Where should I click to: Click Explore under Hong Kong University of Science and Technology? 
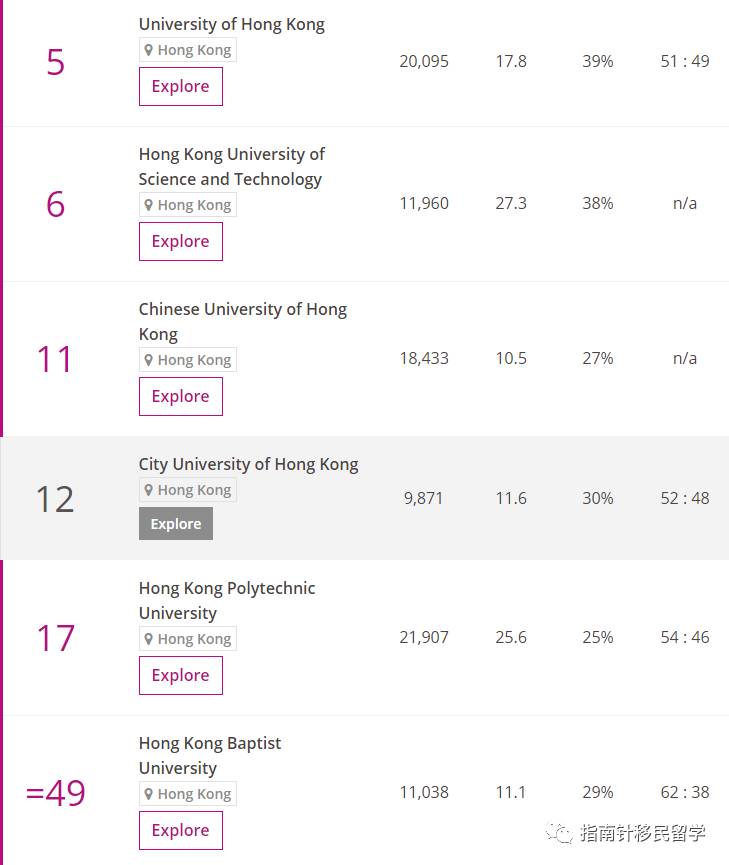click(180, 242)
